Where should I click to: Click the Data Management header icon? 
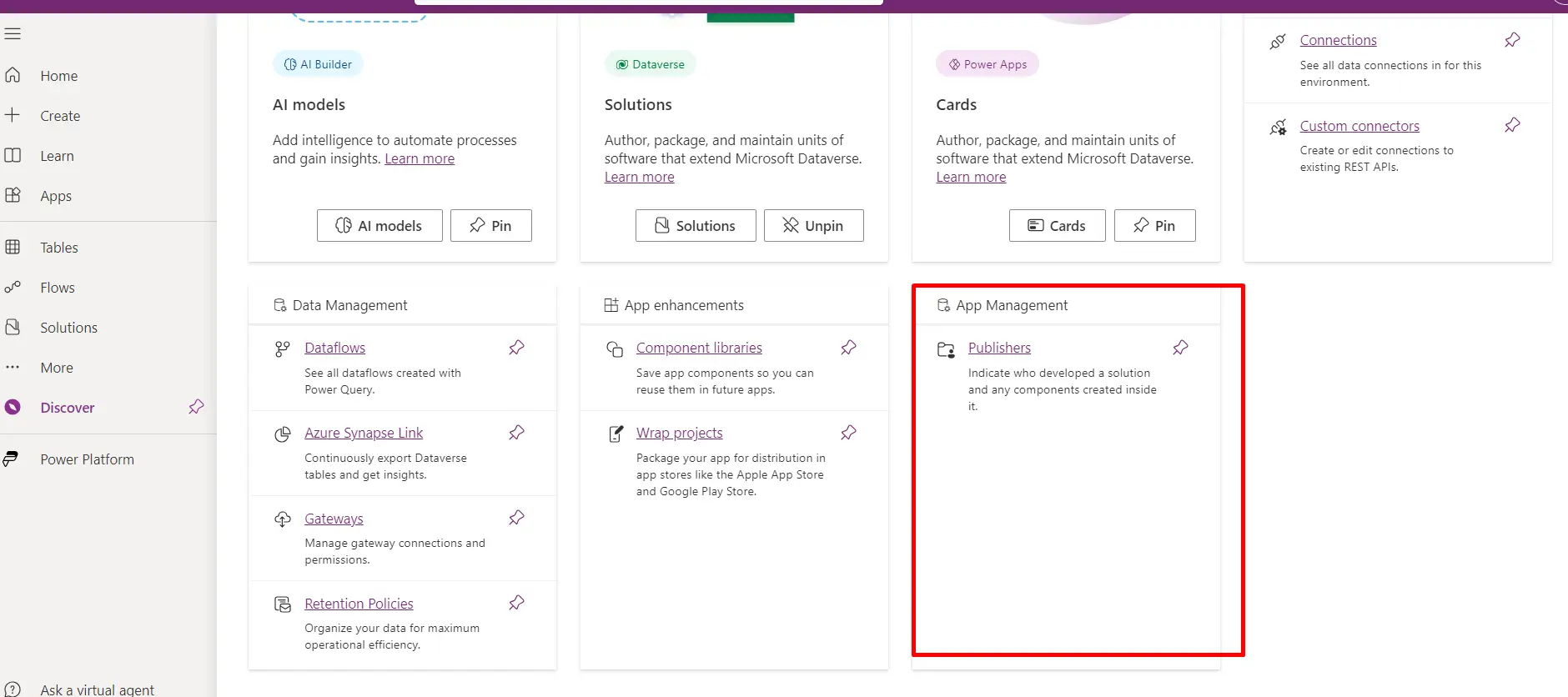coord(280,305)
